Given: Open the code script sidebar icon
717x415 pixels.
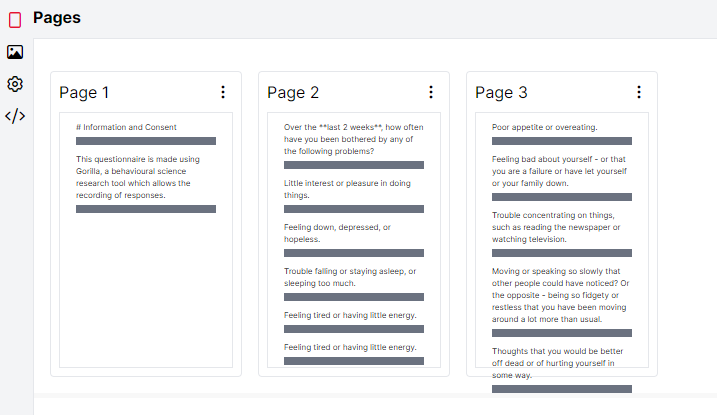Looking at the screenshot, I should click(x=15, y=116).
